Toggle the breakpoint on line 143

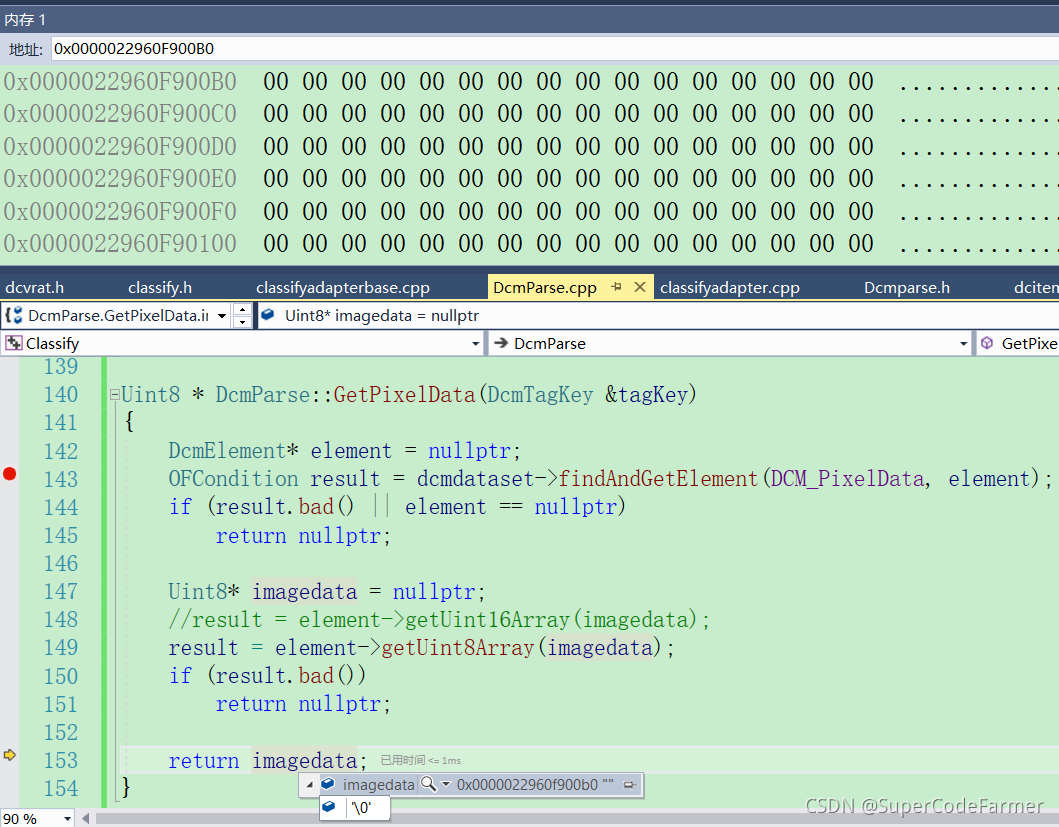[9, 474]
